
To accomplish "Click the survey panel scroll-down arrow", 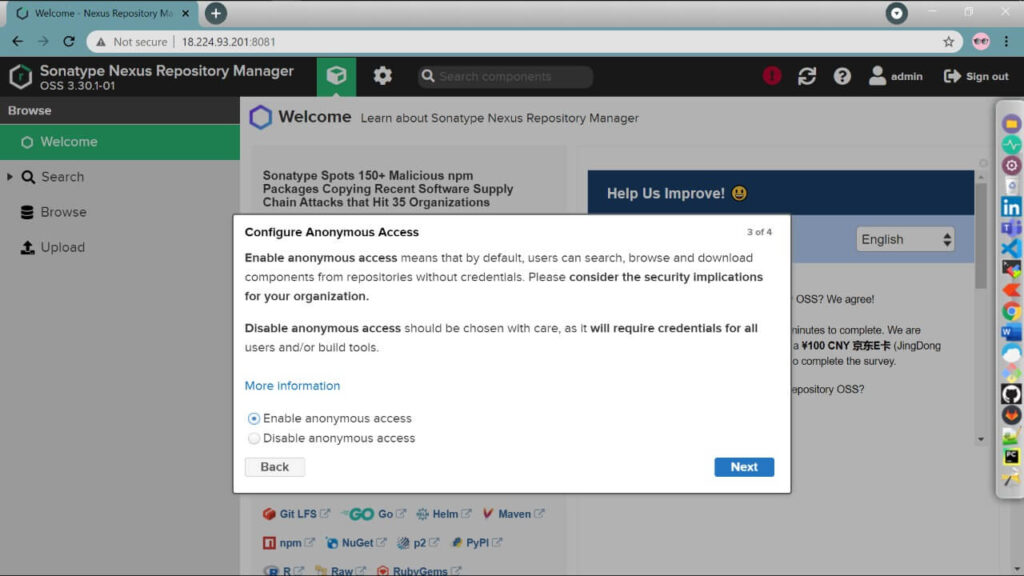I will click(x=981, y=440).
